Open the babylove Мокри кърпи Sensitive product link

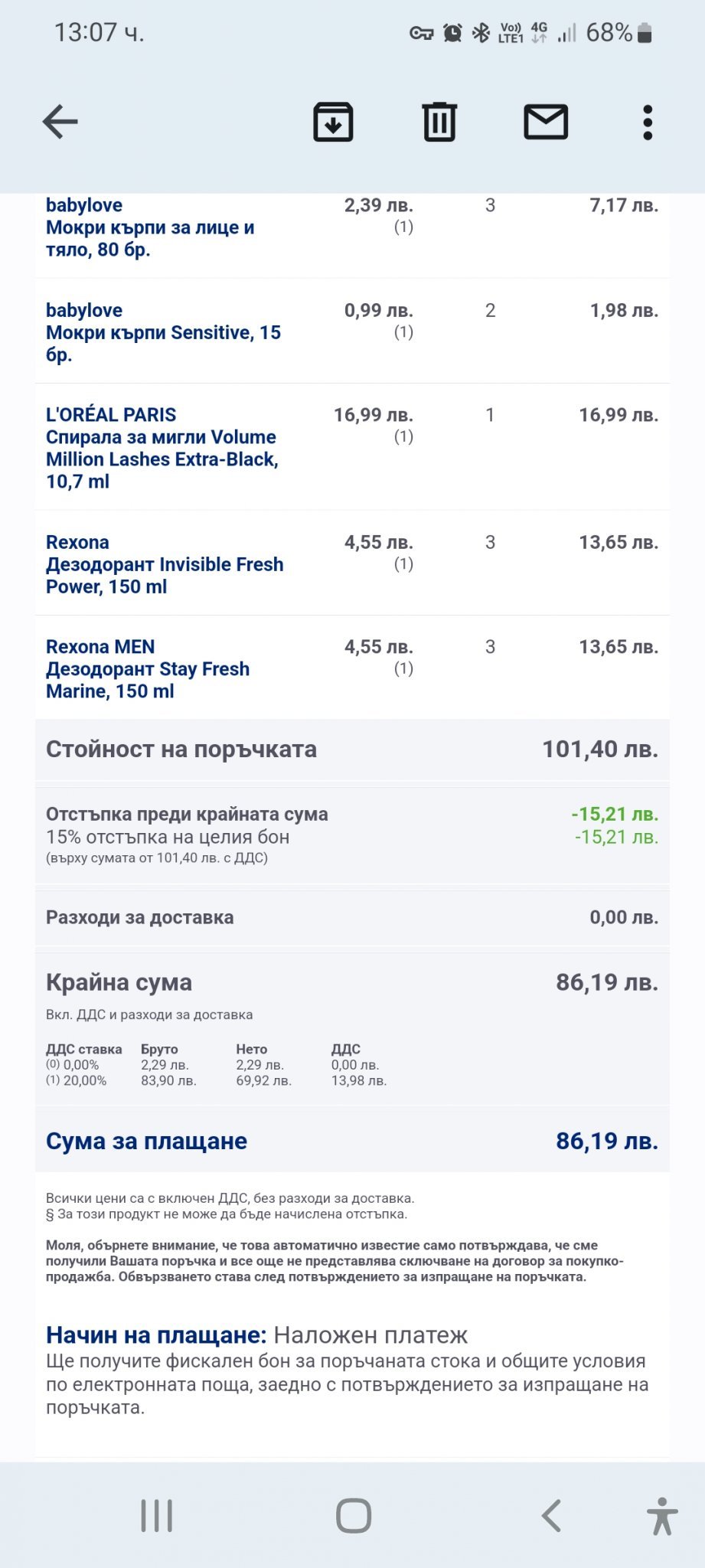[163, 332]
